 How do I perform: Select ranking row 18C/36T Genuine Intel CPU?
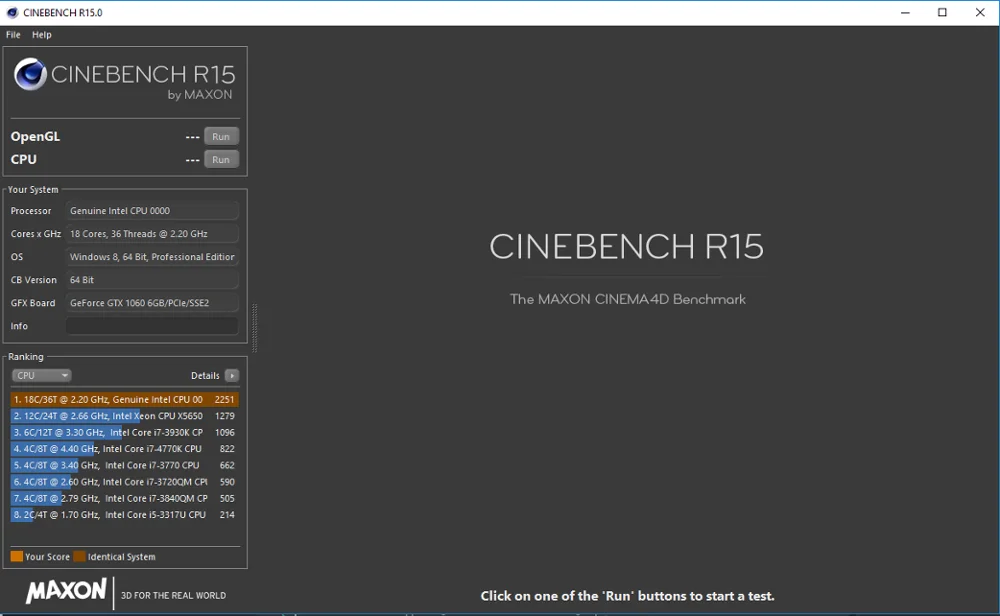click(124, 399)
